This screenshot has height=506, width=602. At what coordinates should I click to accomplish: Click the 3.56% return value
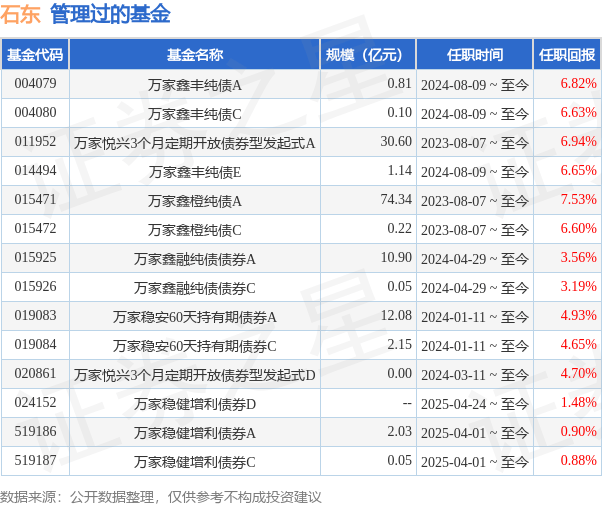[578, 257]
